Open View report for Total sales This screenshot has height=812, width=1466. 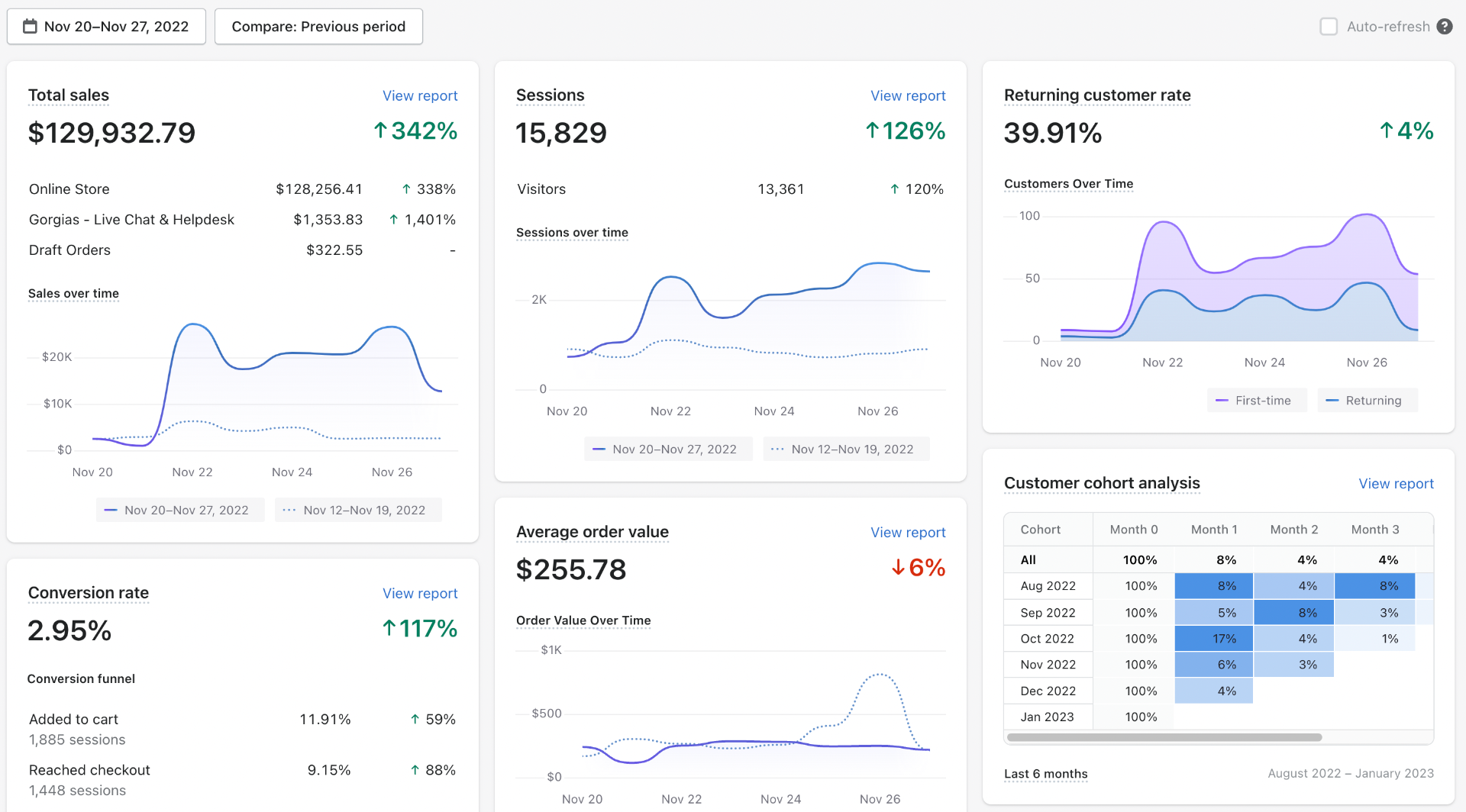point(420,95)
